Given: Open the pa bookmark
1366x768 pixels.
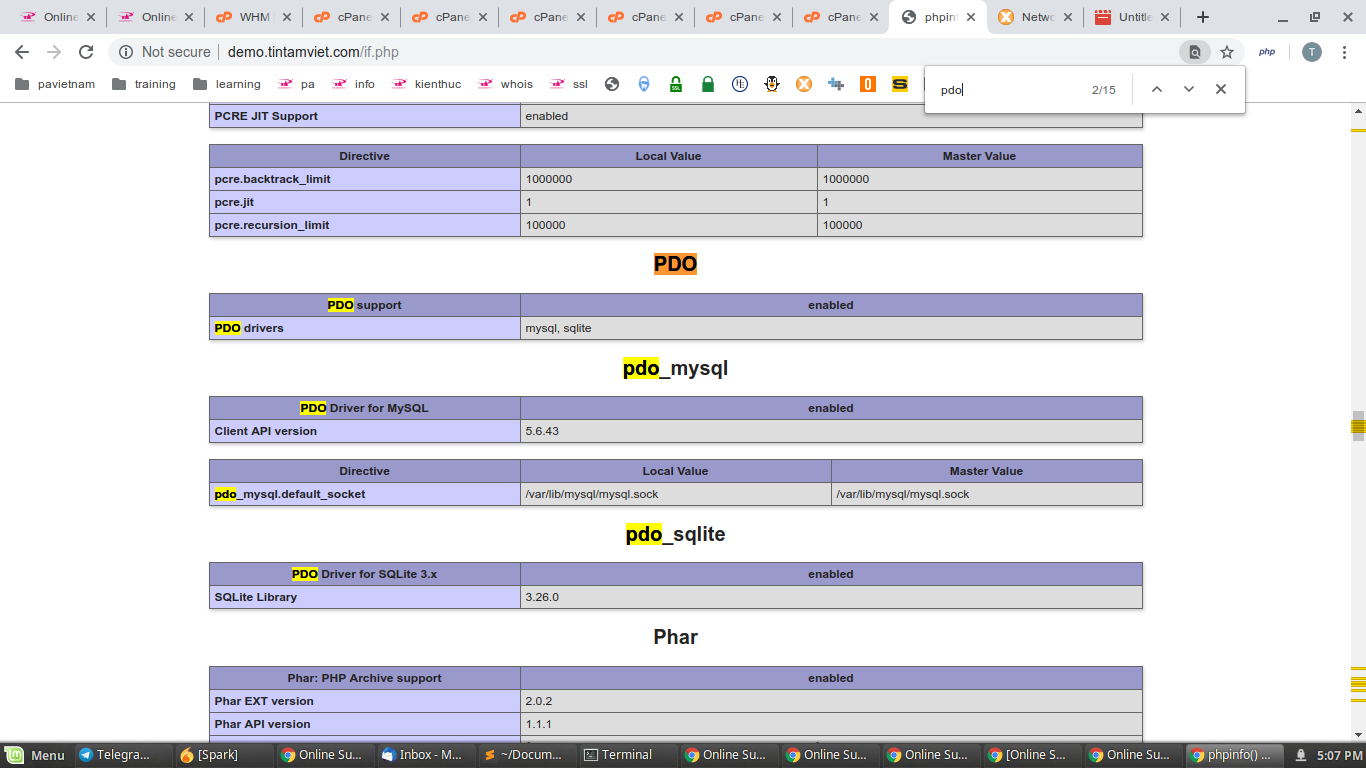Looking at the screenshot, I should click(296, 84).
